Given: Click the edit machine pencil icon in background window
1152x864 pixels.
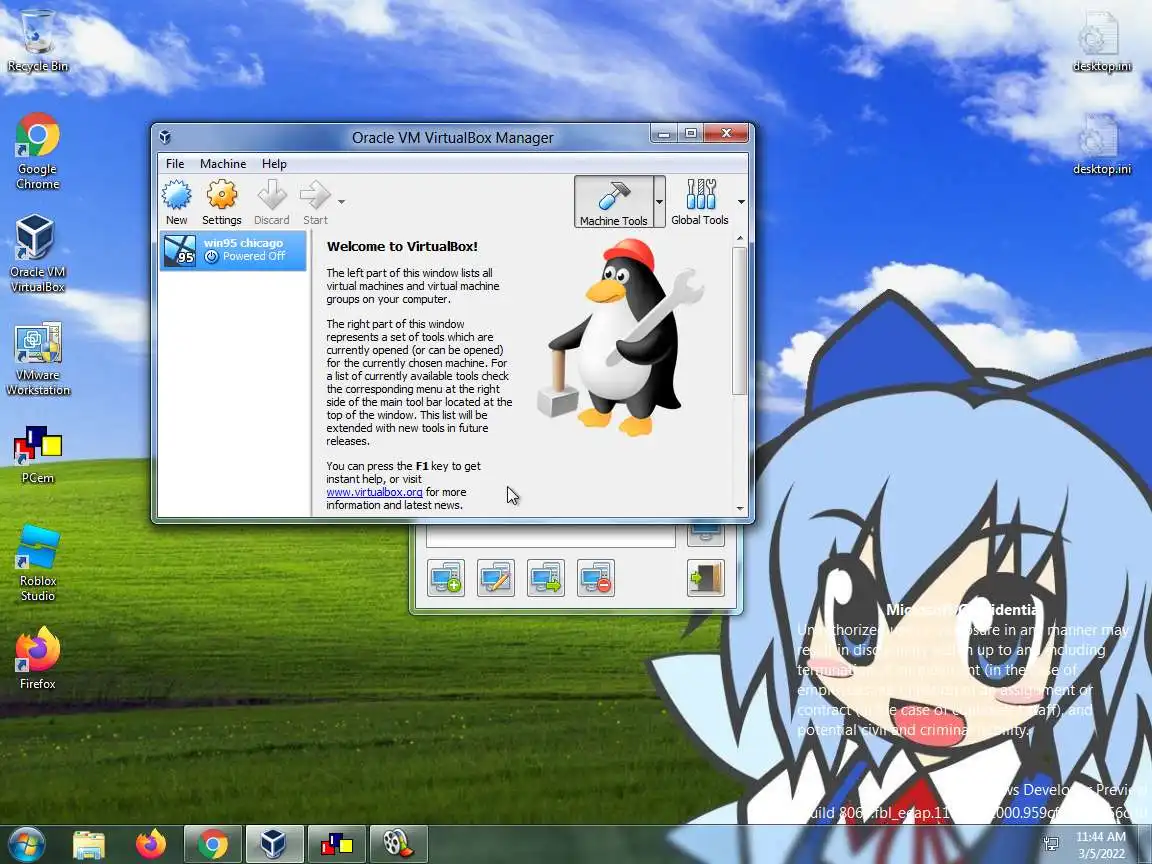Looking at the screenshot, I should tap(496, 577).
